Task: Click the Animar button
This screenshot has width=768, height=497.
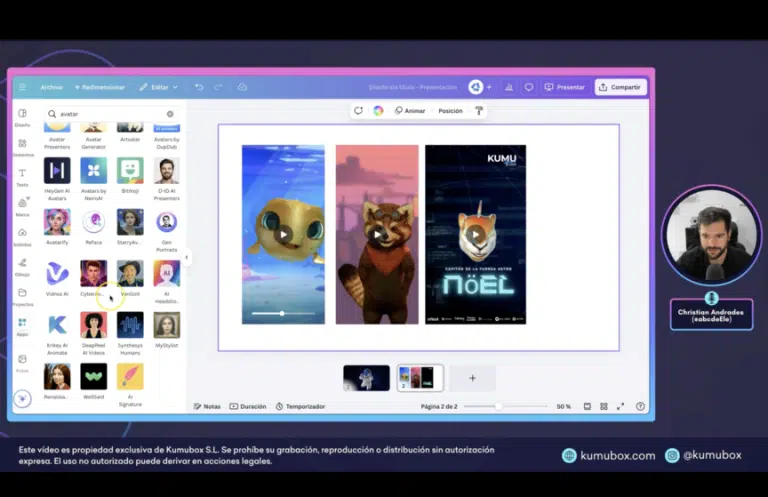Action: (x=410, y=111)
